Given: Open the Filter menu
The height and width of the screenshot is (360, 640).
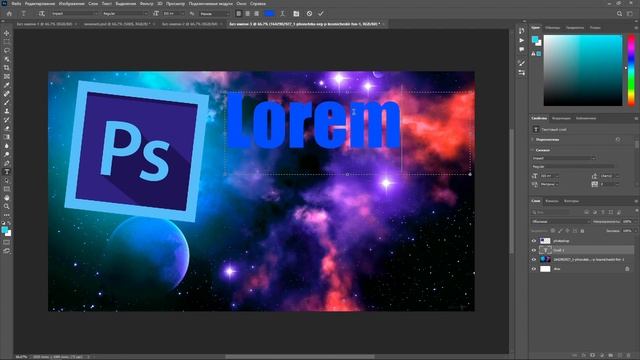Looking at the screenshot, I should (146, 4).
